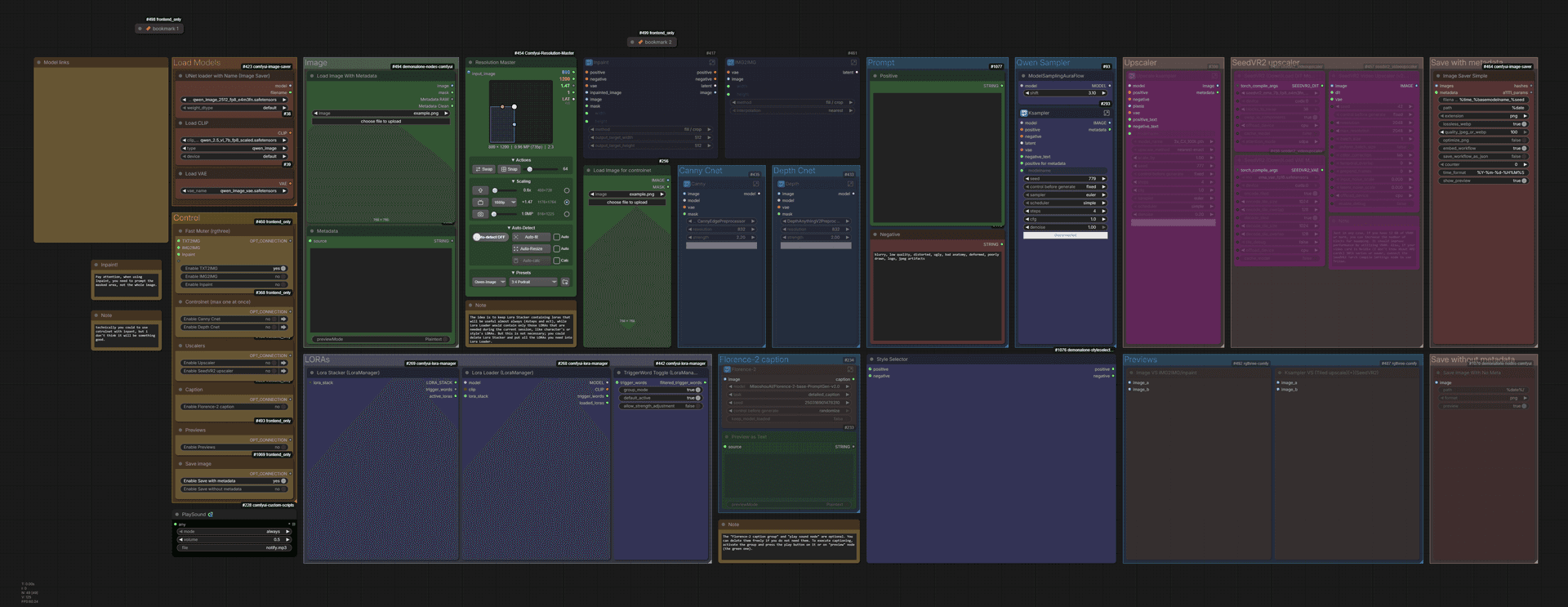Open the UNet model name selector in Load Models
The height and width of the screenshot is (607, 1568).
tap(234, 100)
